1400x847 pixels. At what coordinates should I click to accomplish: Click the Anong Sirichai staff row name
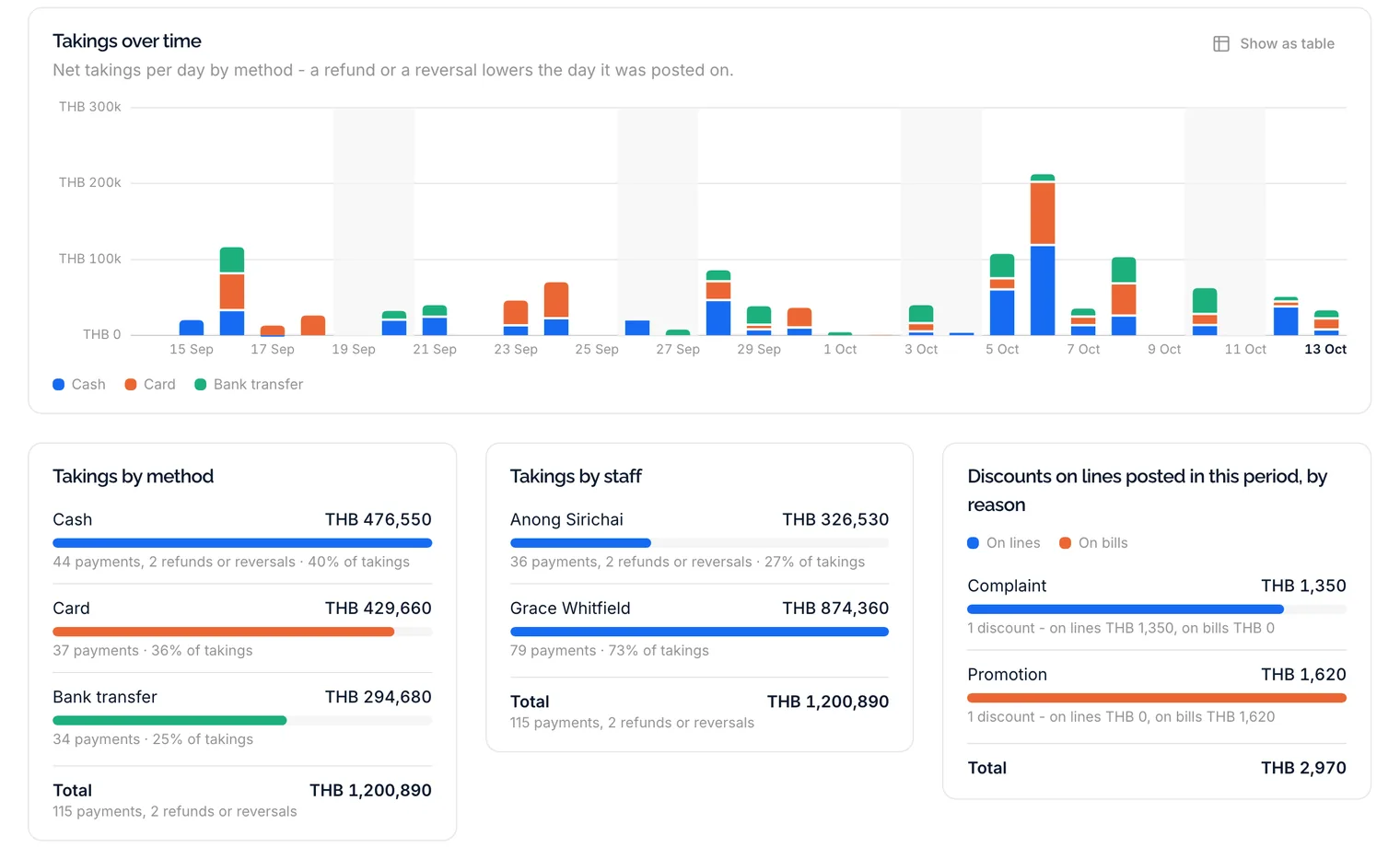[x=566, y=520]
